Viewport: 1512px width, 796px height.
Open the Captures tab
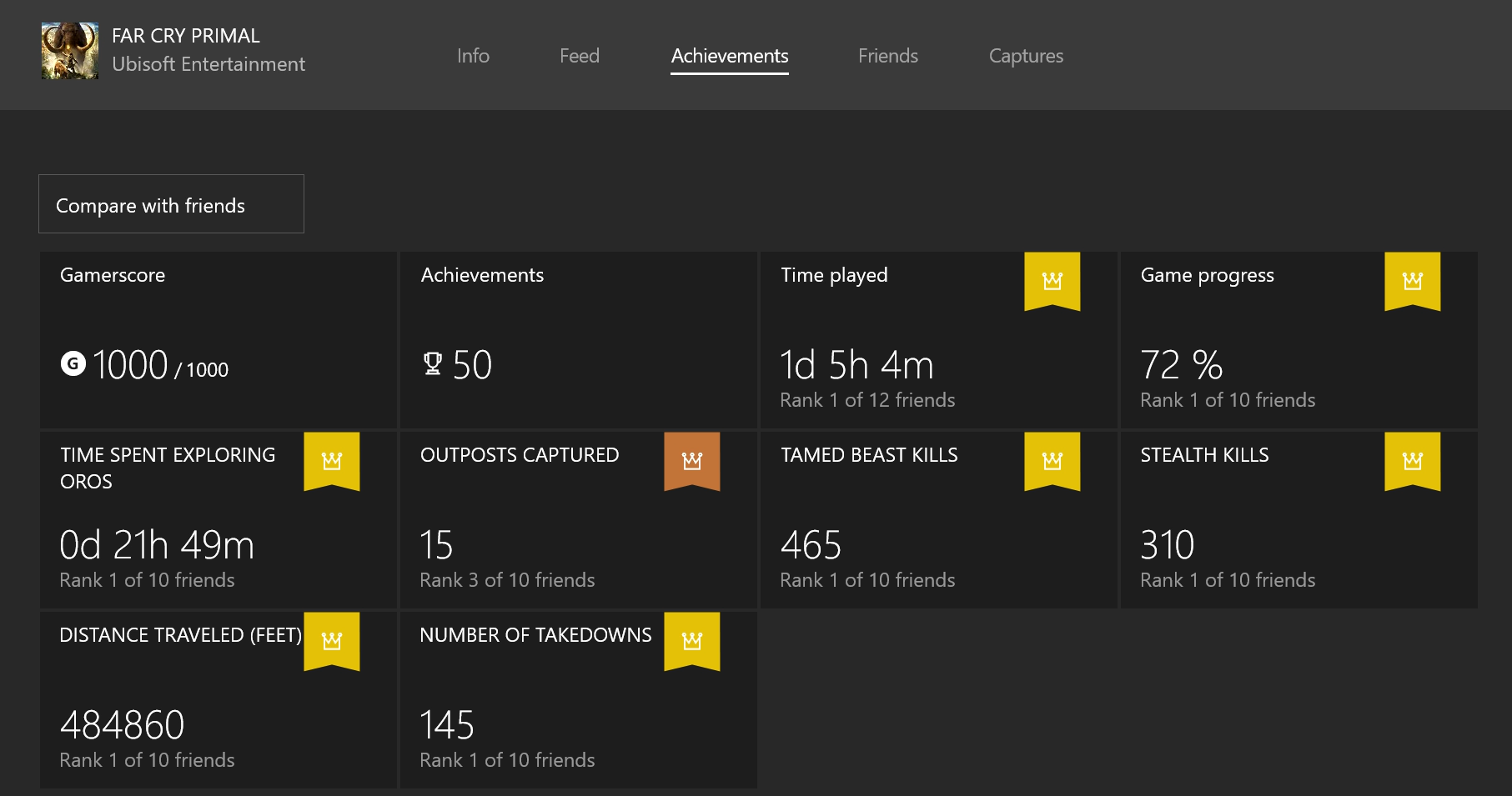[x=1026, y=56]
